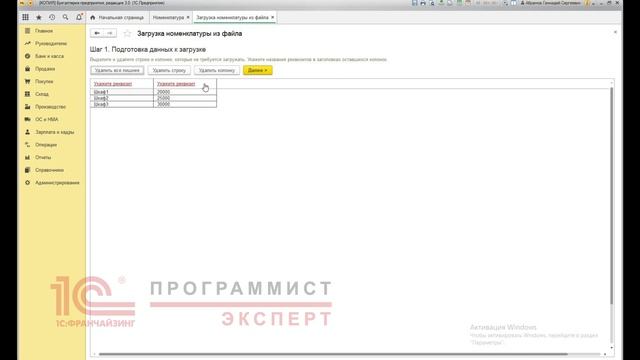Proceed with the yellow Далее button

click(x=258, y=70)
